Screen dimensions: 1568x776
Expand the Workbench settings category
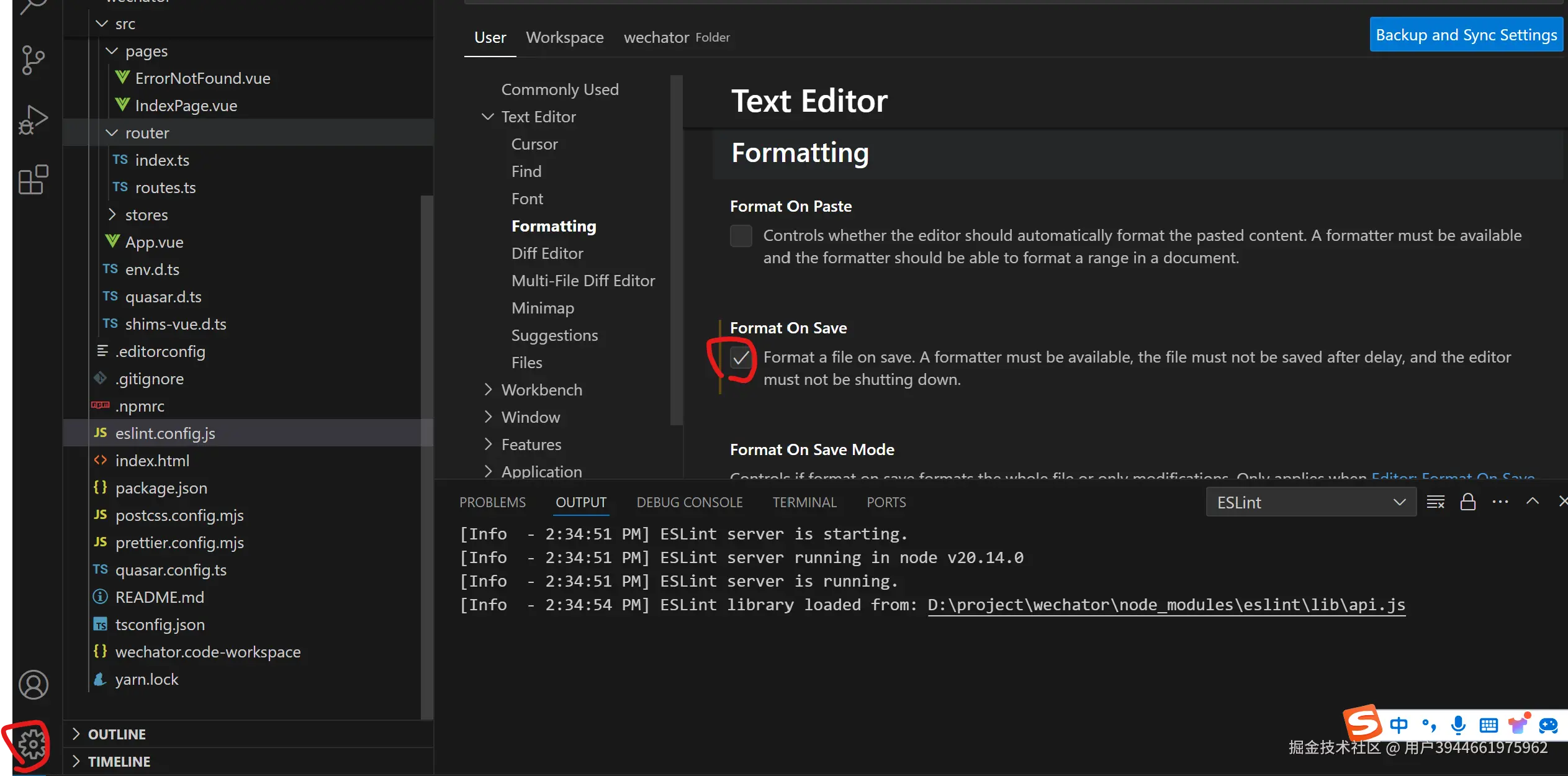point(541,390)
